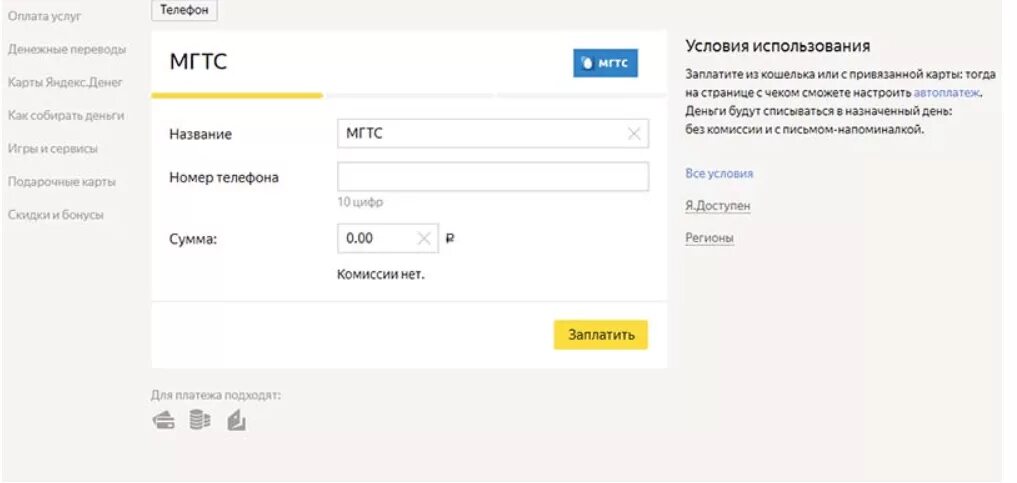This screenshot has width=1017, height=483.
Task: Click the cash banknotes payment icon
Action: [237, 421]
